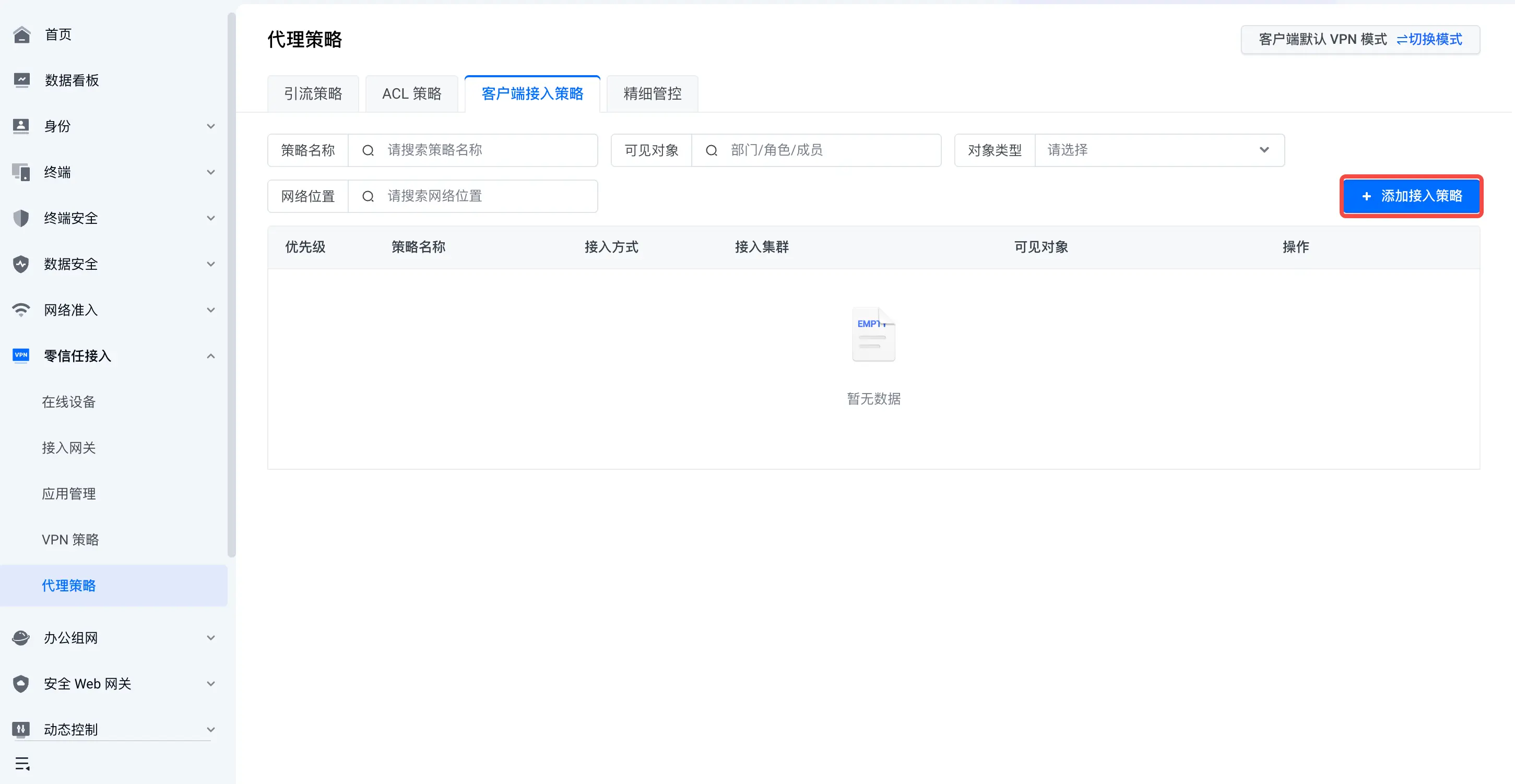The width and height of the screenshot is (1515, 784).
Task: Expand the 办公组网 menu chevron
Action: tap(211, 637)
